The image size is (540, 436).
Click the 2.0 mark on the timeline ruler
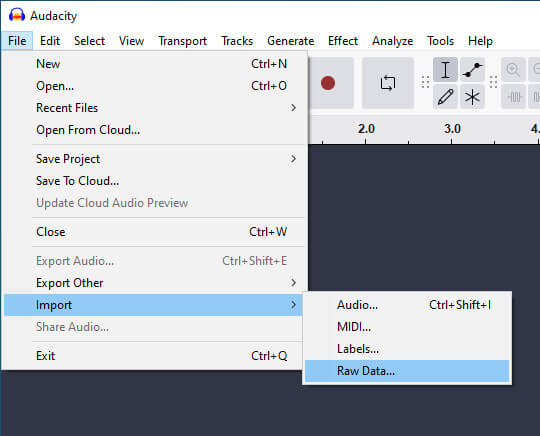pyautogui.click(x=366, y=129)
